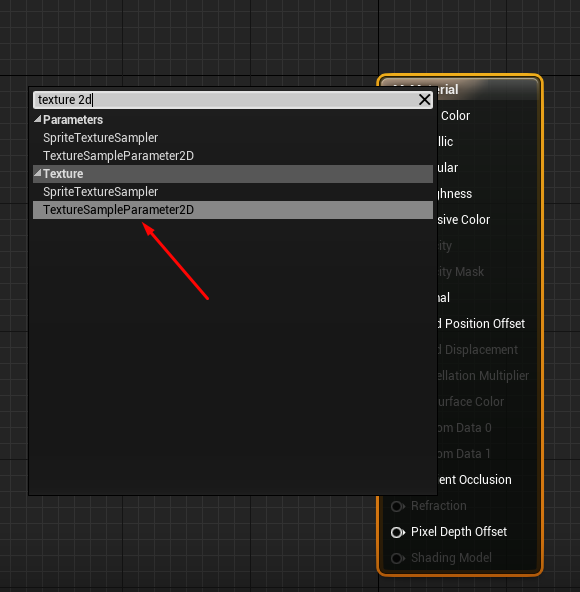Screen dimensions: 580x592
Task: Collapse the Texture category
Action: [37, 174]
